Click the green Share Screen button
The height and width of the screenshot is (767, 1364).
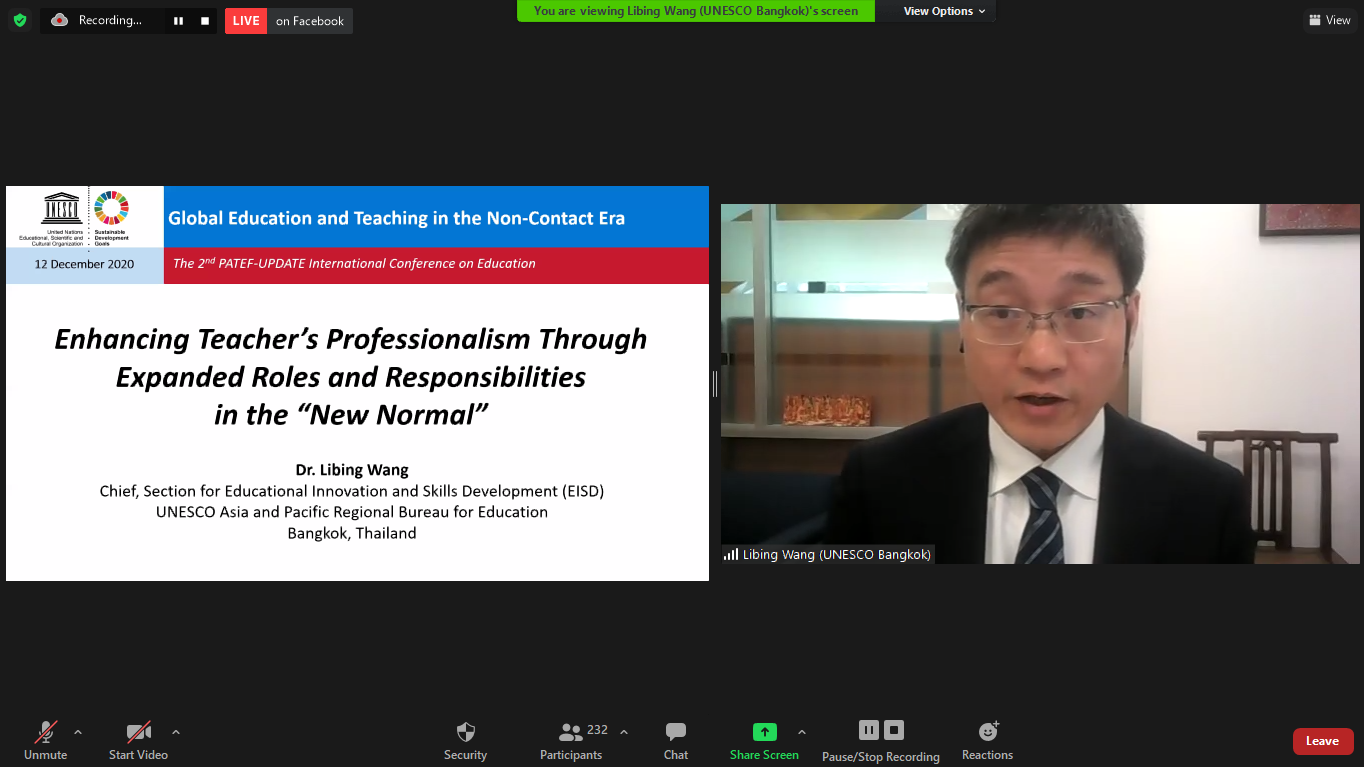tap(764, 740)
